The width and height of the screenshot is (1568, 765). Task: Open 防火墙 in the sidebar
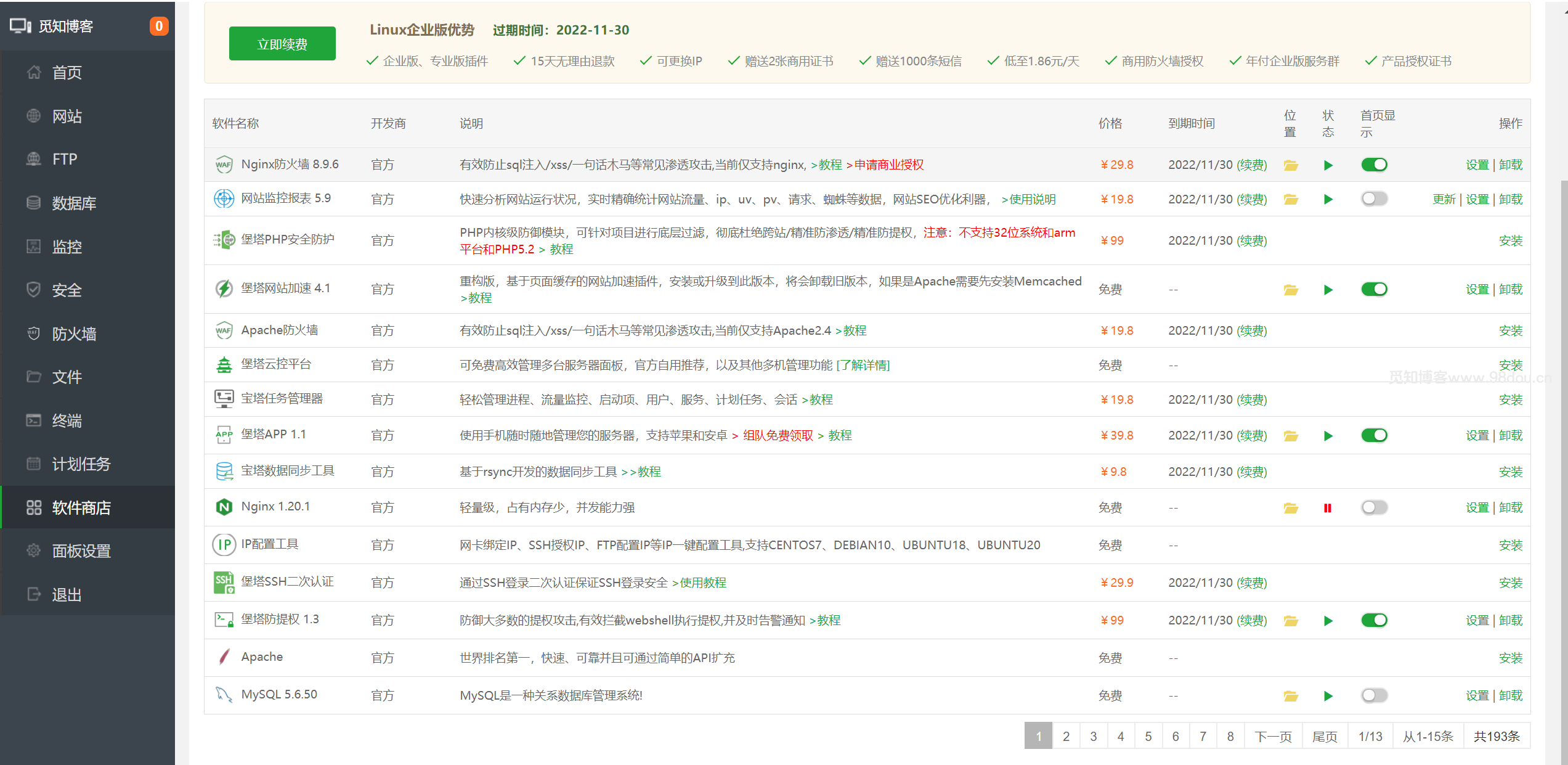coord(87,333)
